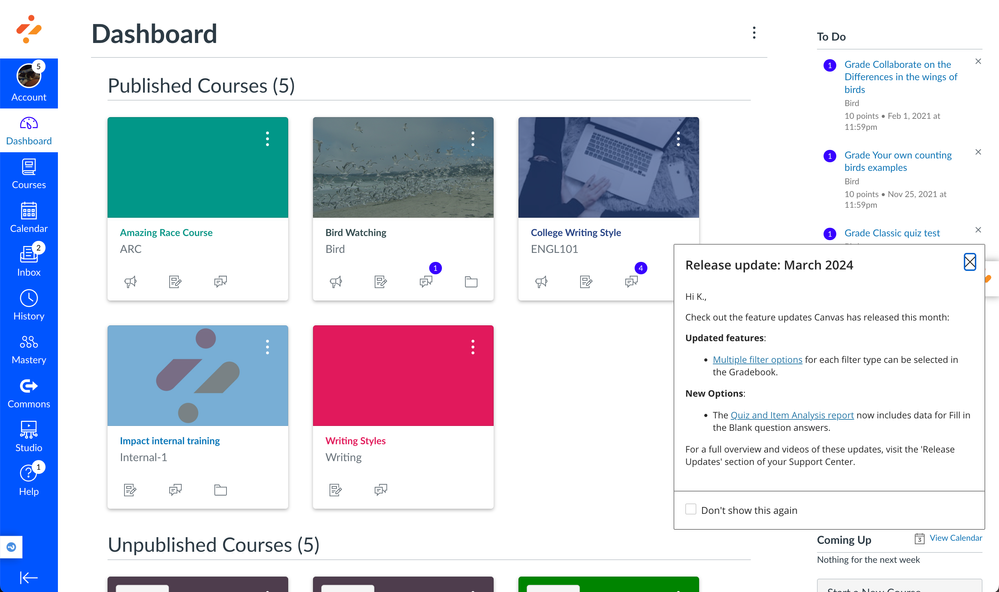999x592 pixels.
Task: Open options menu on Writing Styles card
Action: (x=473, y=347)
